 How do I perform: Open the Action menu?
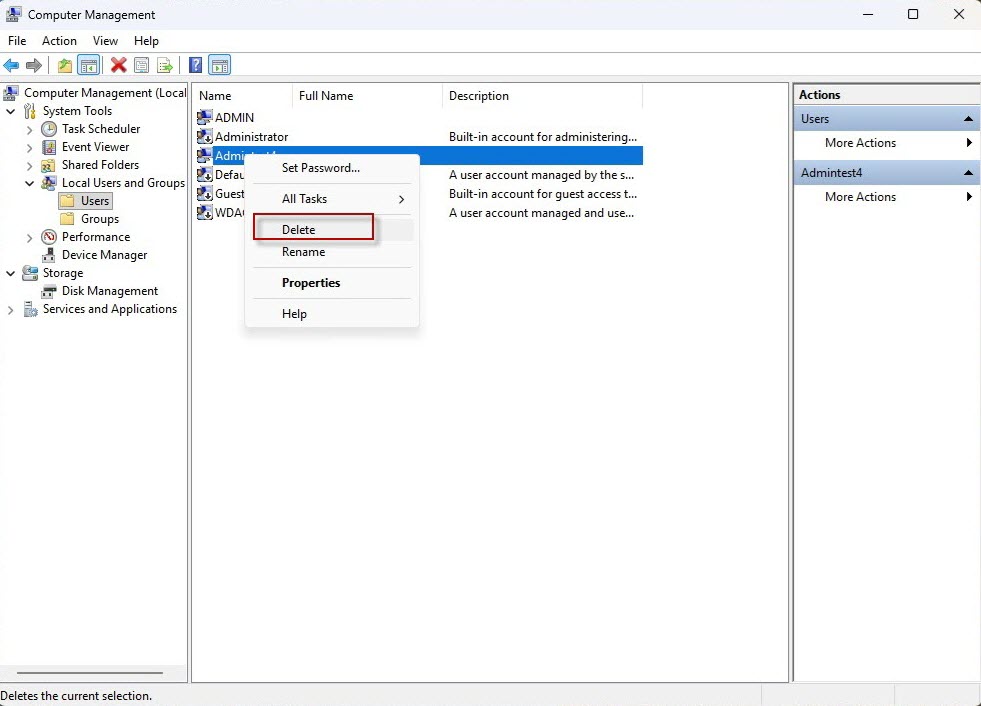click(59, 41)
